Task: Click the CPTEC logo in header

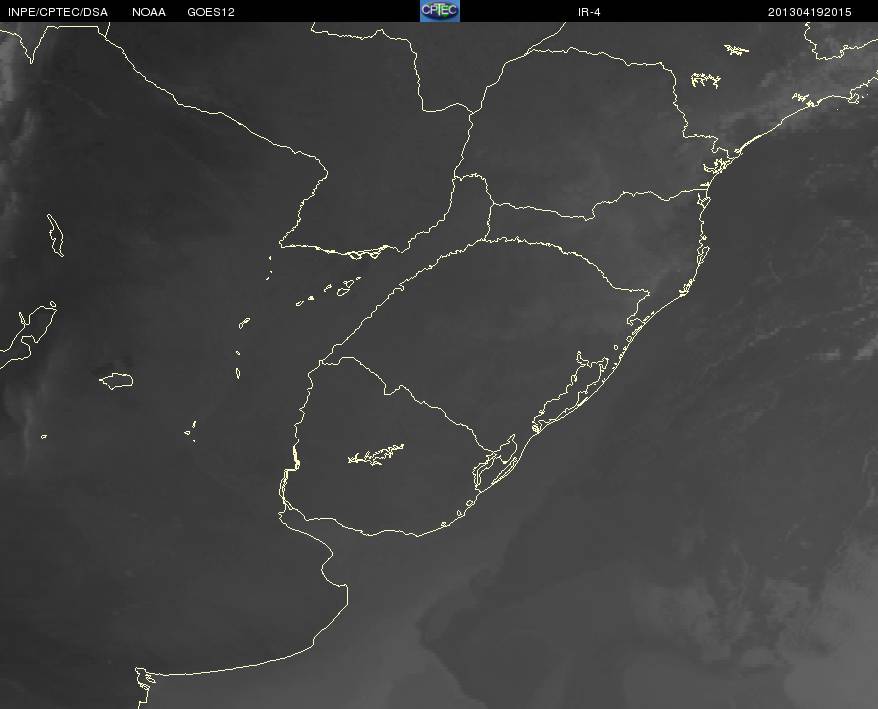Action: (440, 11)
